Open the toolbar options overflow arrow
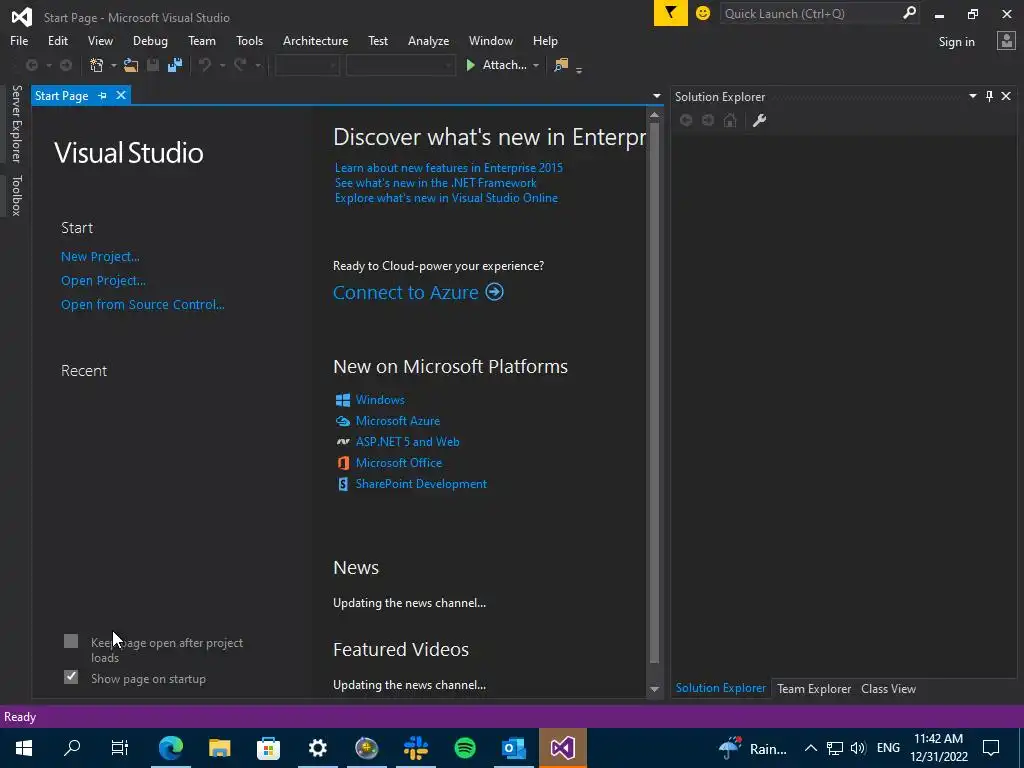The height and width of the screenshot is (768, 1024). click(579, 69)
